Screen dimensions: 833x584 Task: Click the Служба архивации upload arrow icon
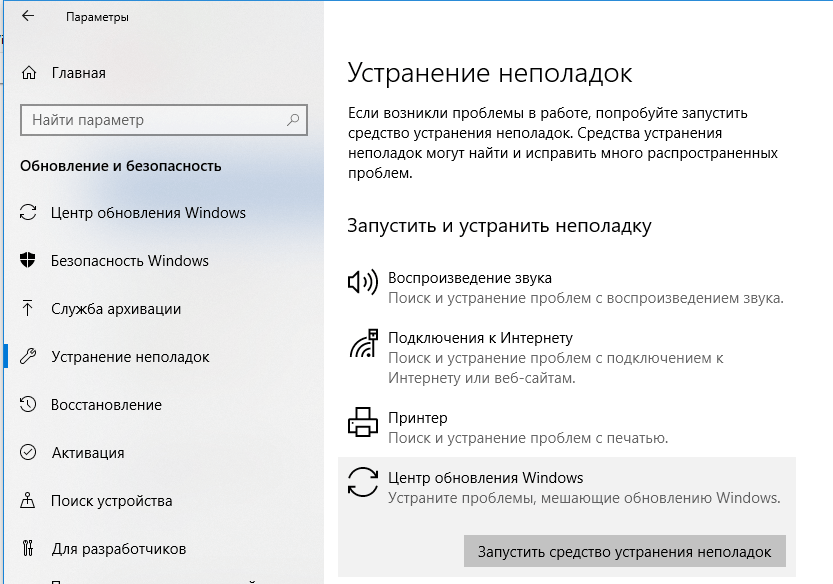point(28,309)
